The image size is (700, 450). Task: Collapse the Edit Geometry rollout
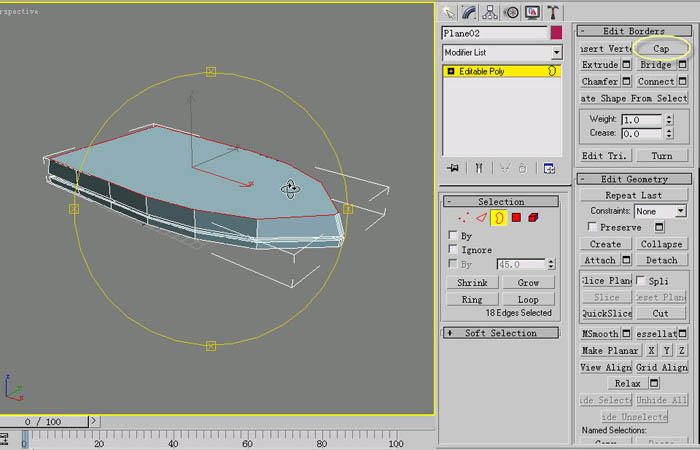click(x=634, y=179)
